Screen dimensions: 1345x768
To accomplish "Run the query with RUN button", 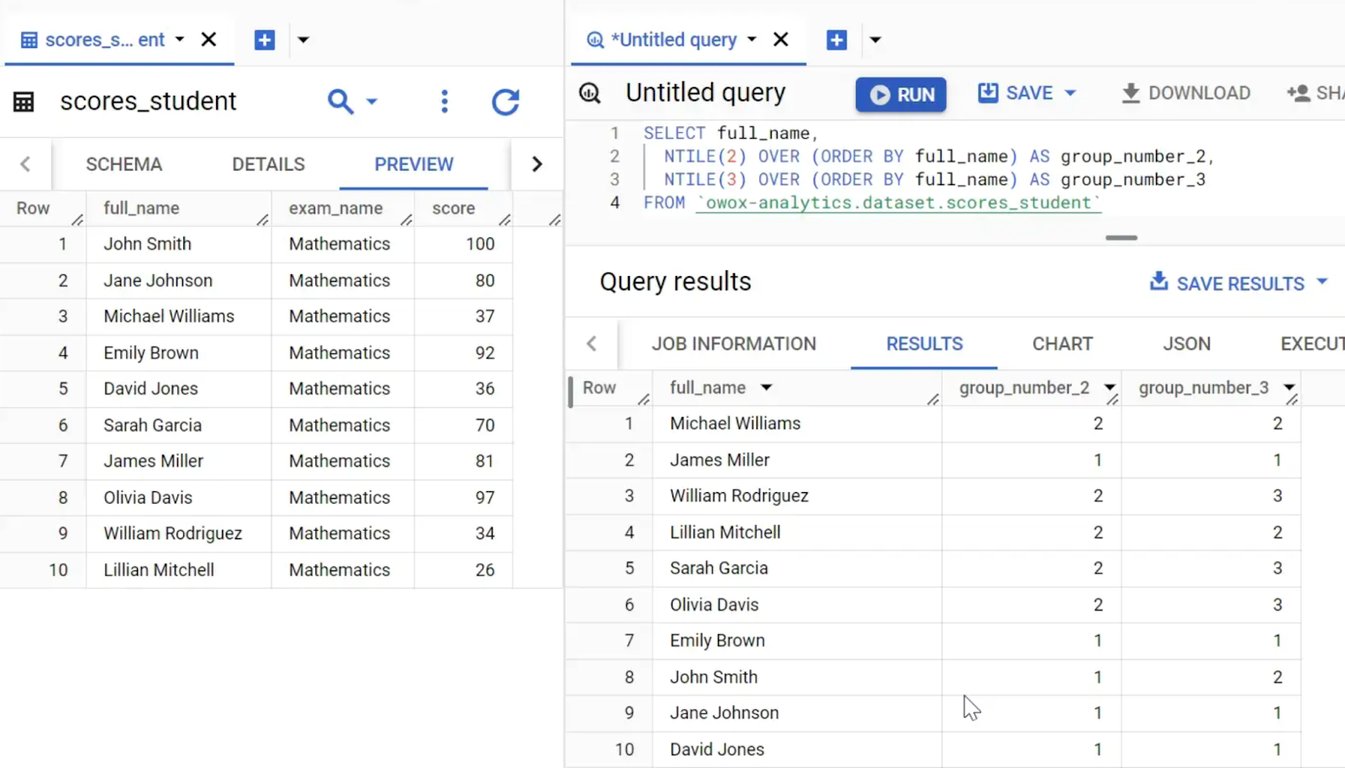I will (x=901, y=94).
